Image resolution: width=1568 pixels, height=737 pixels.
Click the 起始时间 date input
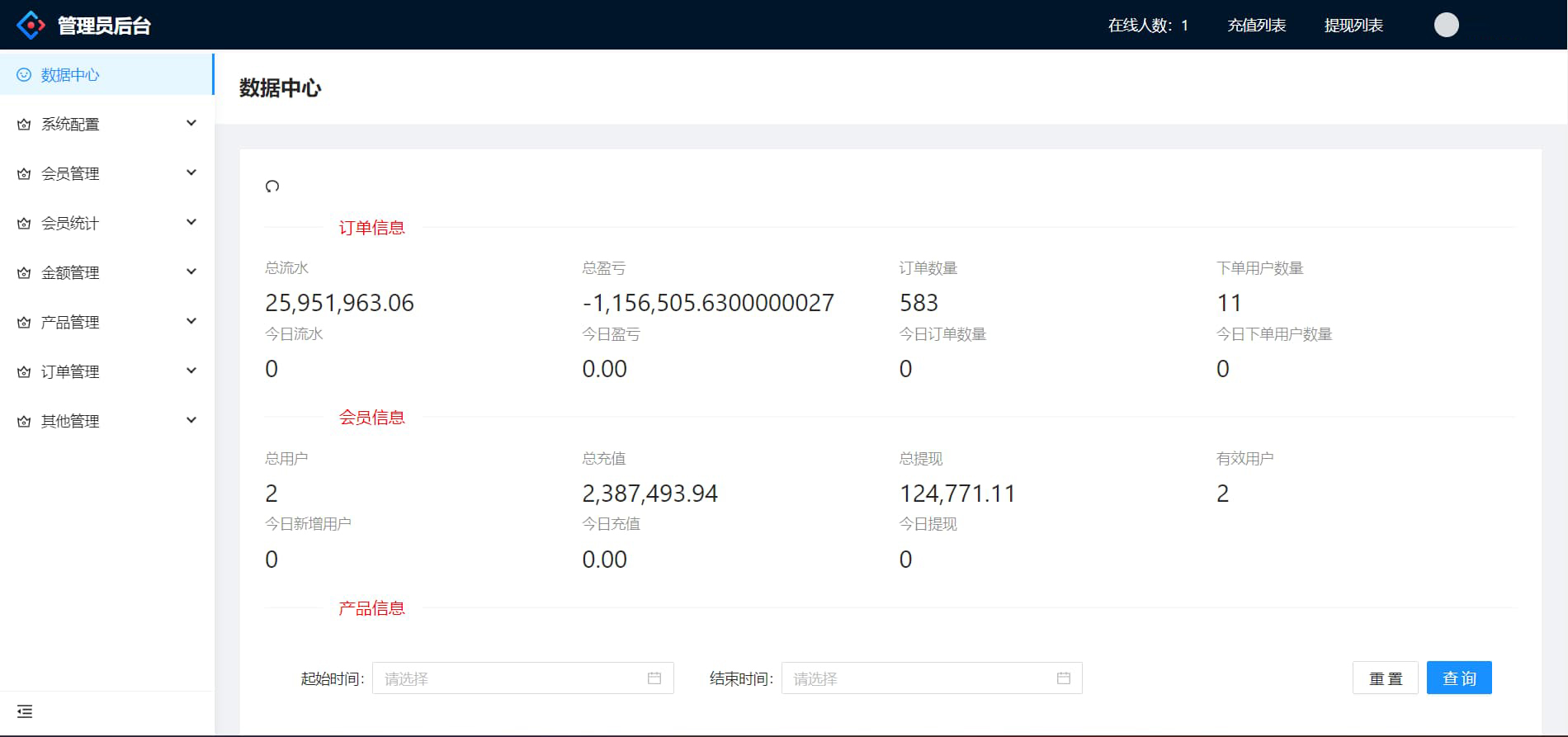click(x=523, y=678)
